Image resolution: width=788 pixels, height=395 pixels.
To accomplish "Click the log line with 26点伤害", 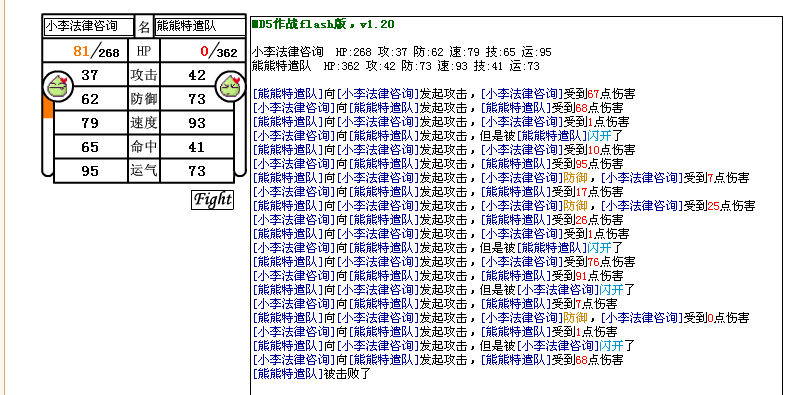I will click(438, 220).
